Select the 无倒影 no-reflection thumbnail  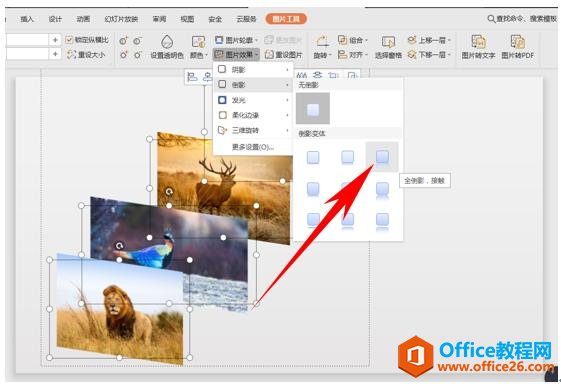(x=313, y=108)
